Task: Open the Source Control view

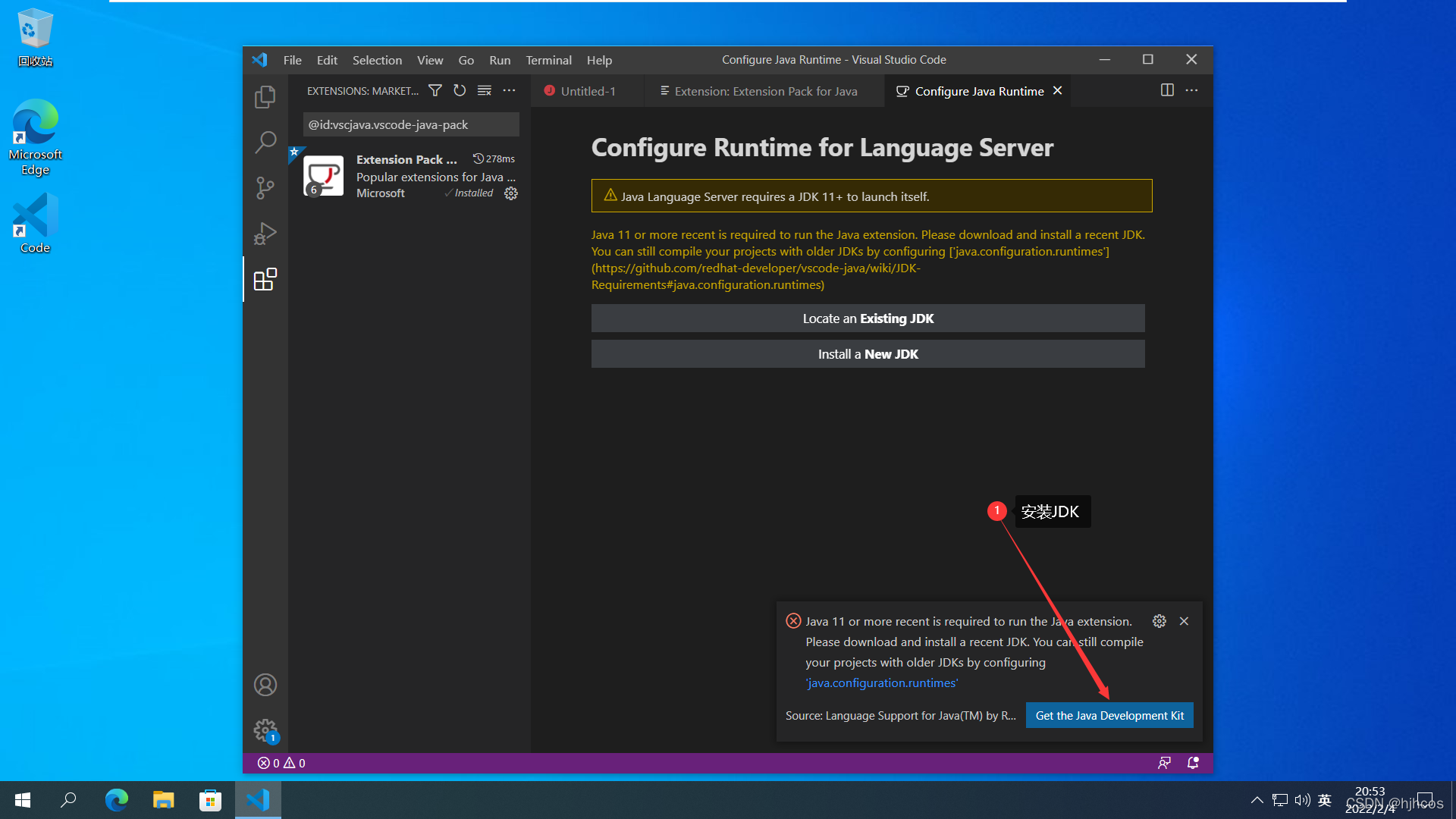Action: [x=265, y=187]
